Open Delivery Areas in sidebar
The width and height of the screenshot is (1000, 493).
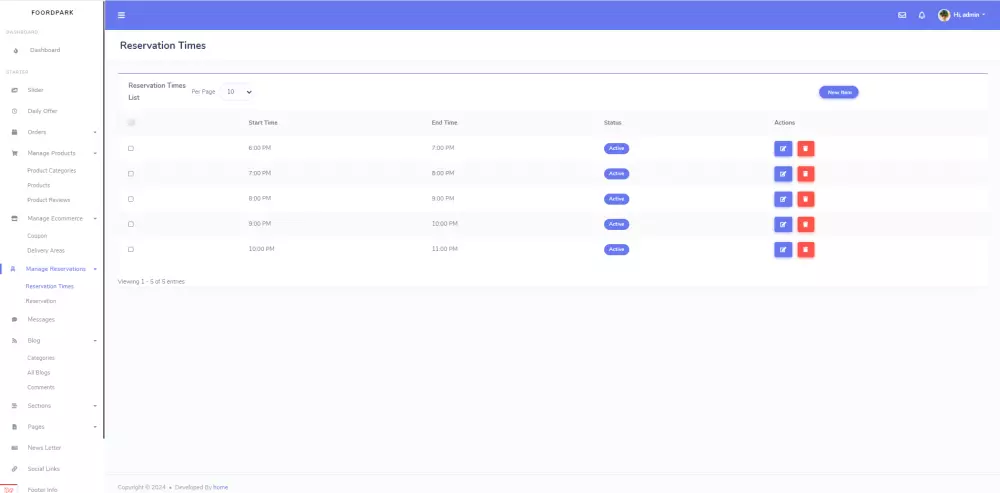[46, 251]
